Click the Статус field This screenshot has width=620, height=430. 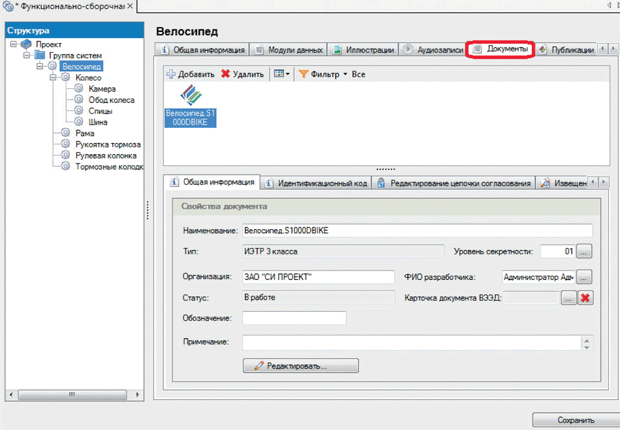pos(318,297)
